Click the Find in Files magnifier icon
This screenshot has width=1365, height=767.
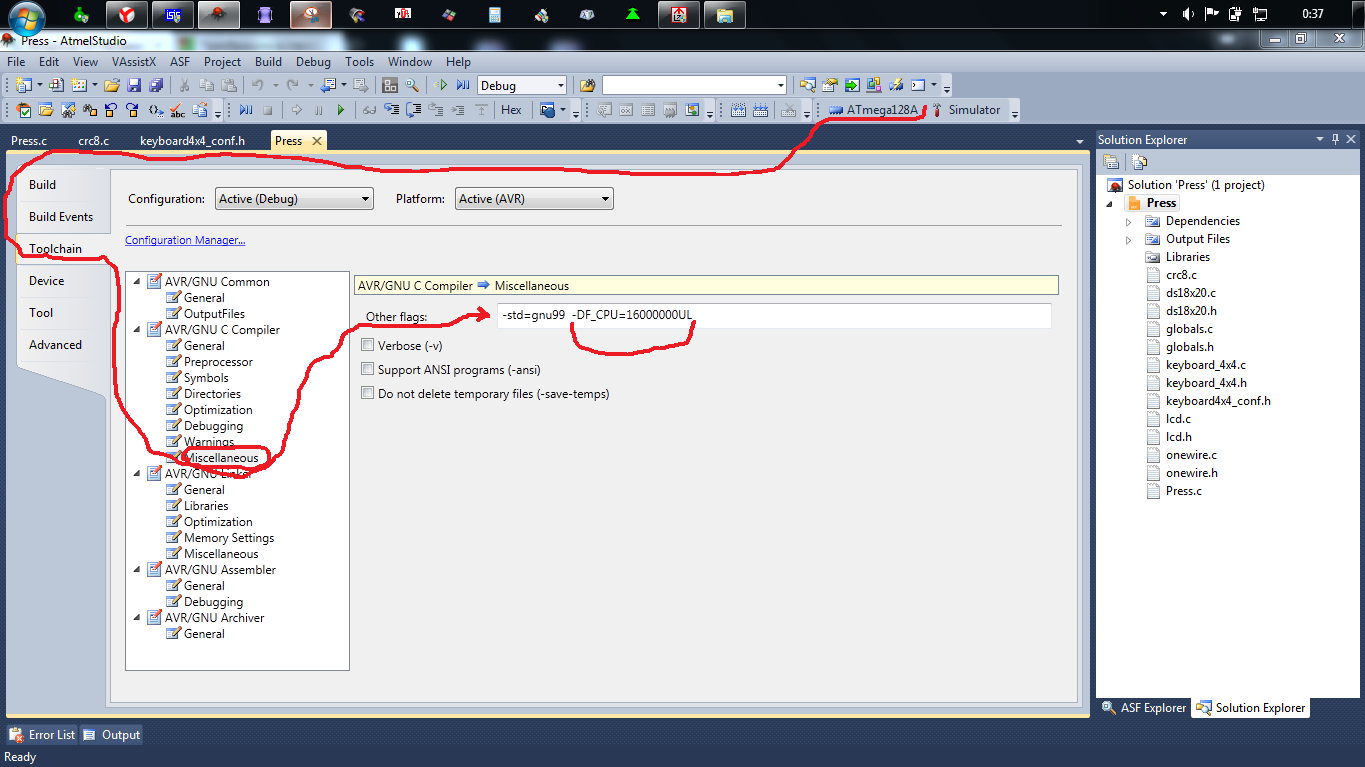point(411,85)
